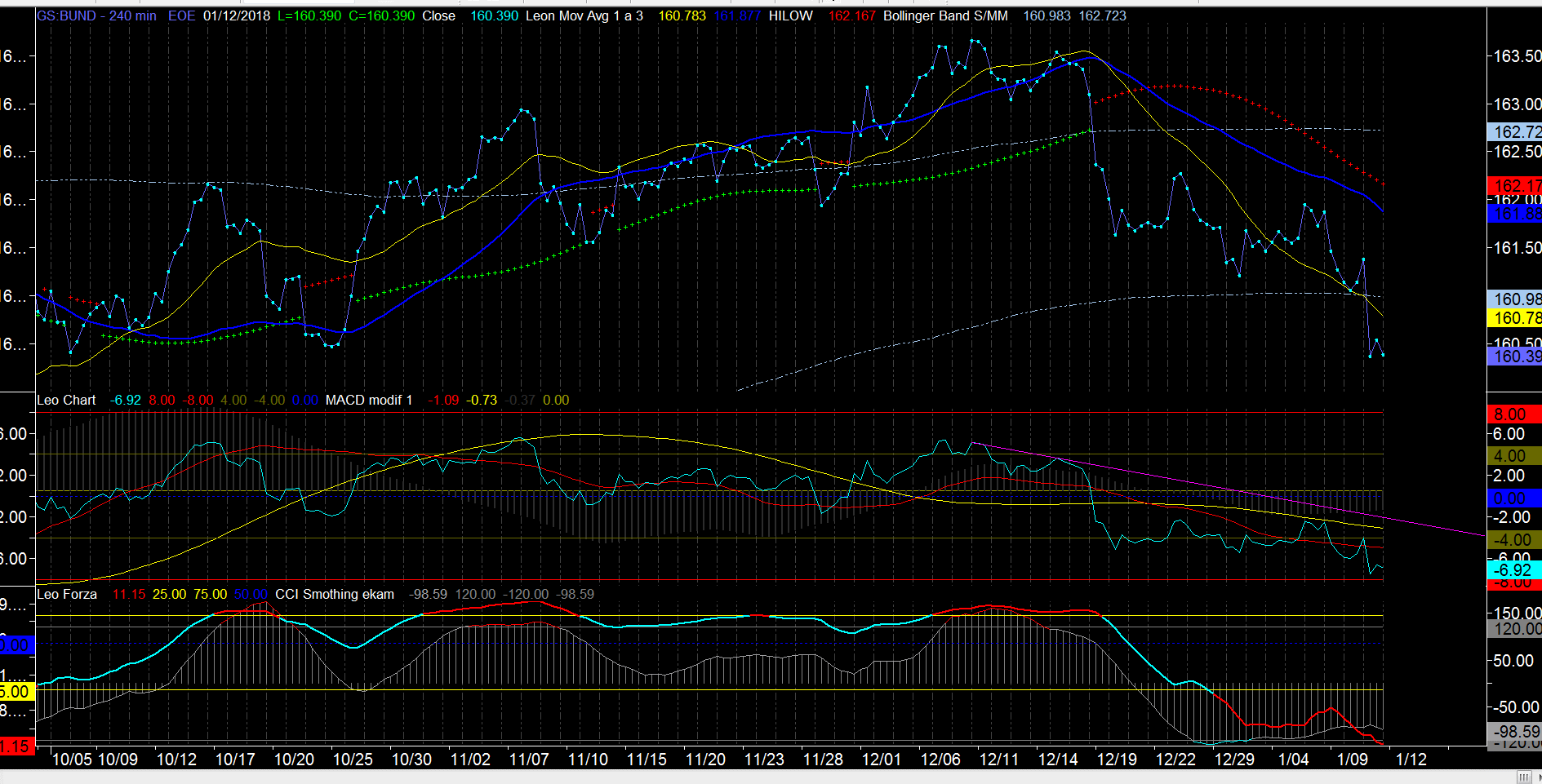1542x784 pixels.
Task: Click the 11/15 date on time axis
Action: click(647, 760)
